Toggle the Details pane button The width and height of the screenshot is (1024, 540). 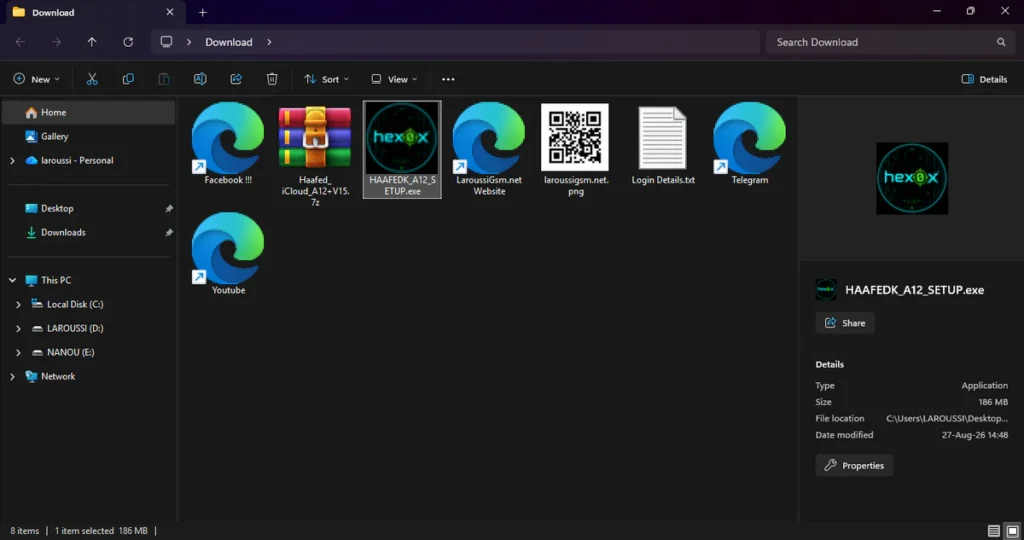tap(984, 79)
